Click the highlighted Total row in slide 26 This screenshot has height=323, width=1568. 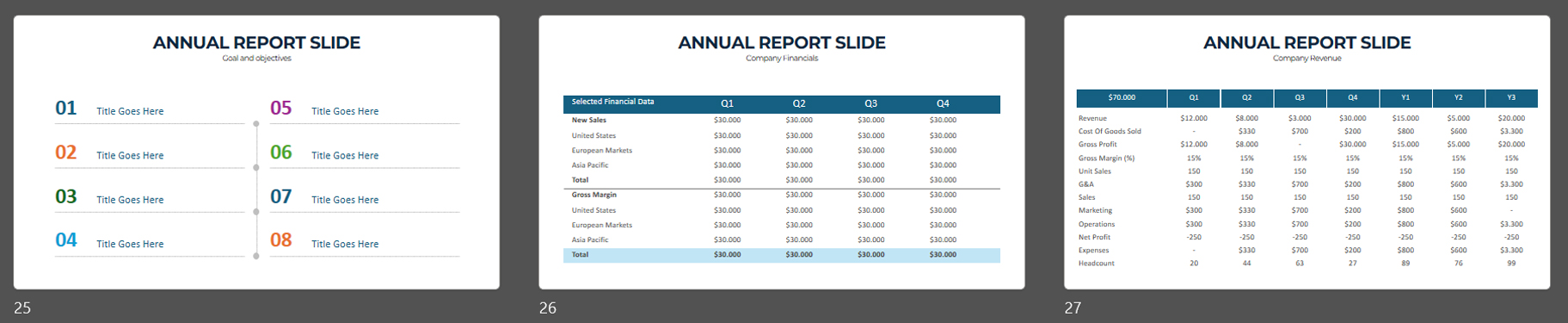[x=782, y=255]
